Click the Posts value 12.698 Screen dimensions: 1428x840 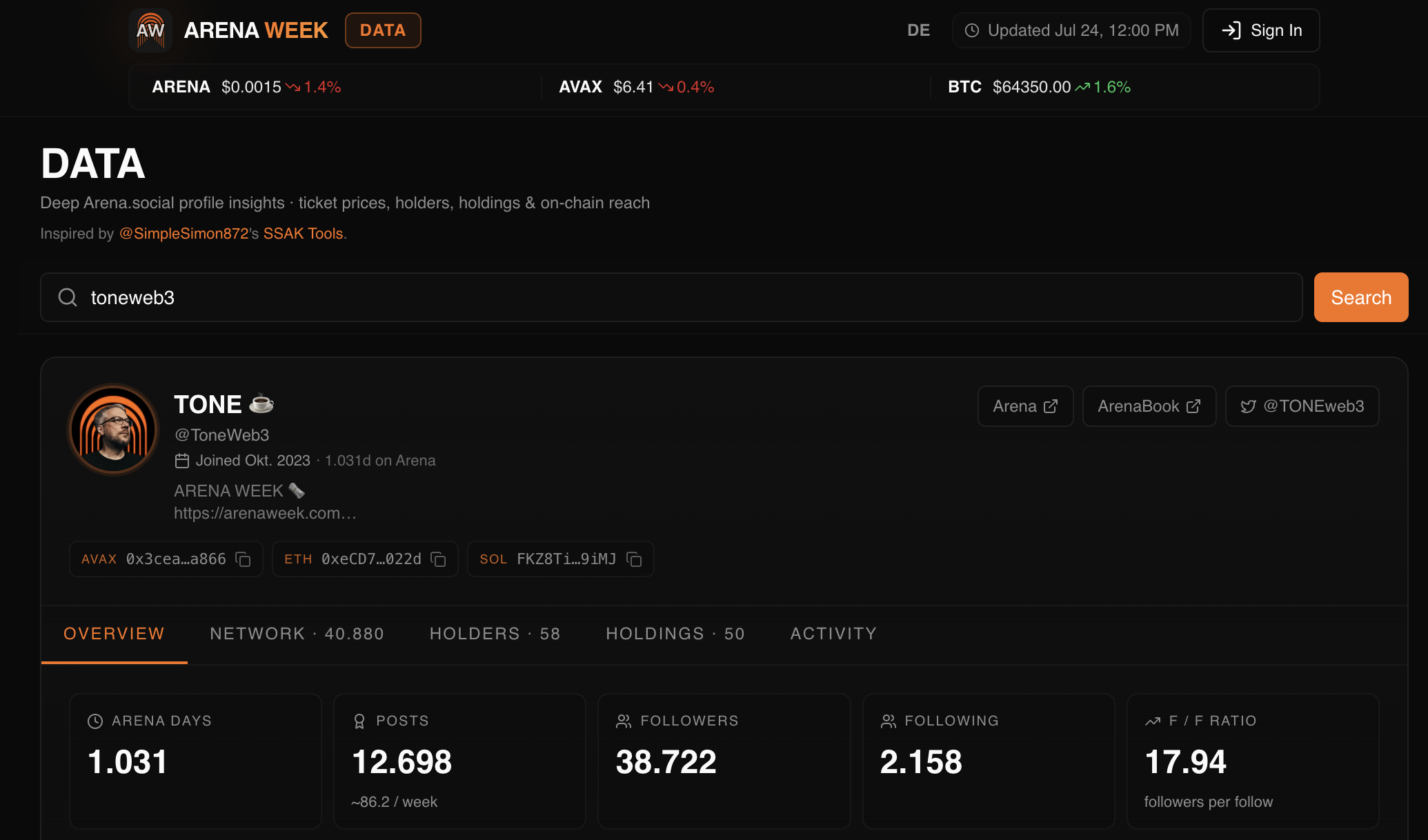(x=402, y=762)
